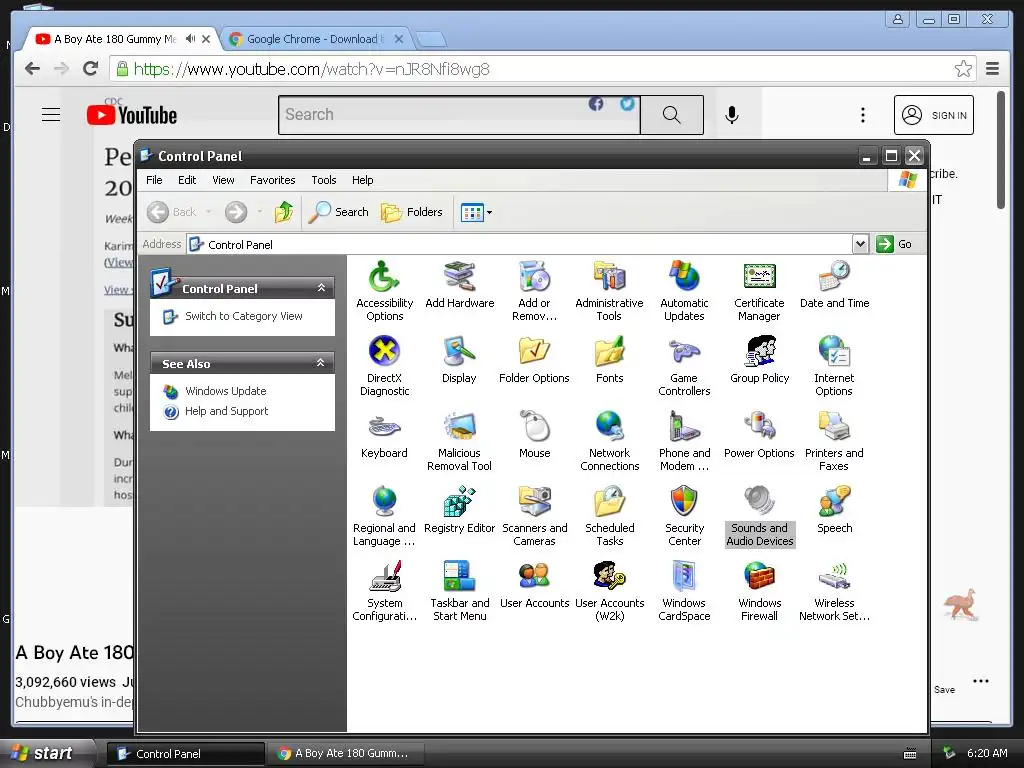The height and width of the screenshot is (768, 1024).
Task: Click the Up folder toolbar button
Action: click(x=283, y=212)
